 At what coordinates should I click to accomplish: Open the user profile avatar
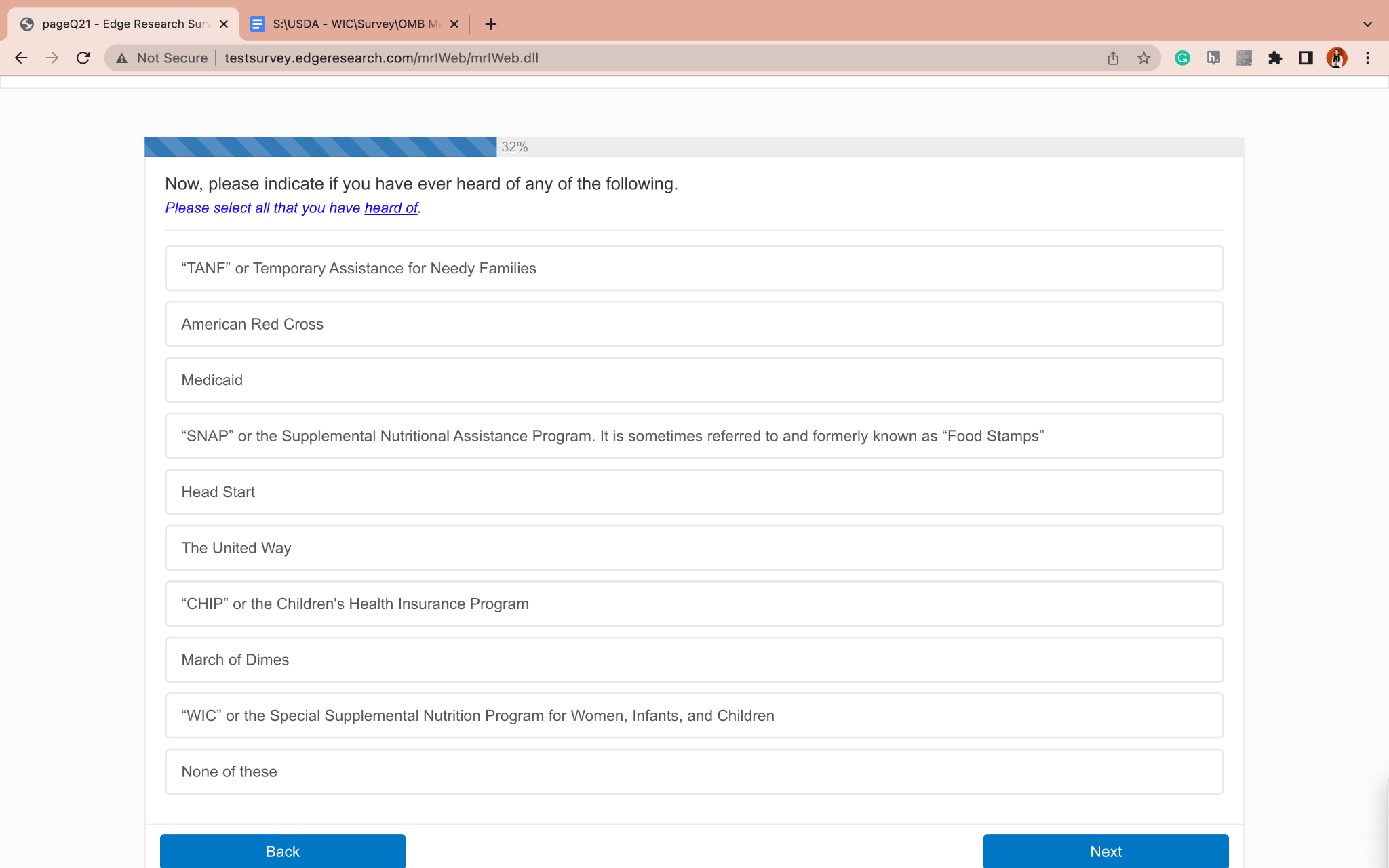pyautogui.click(x=1336, y=58)
